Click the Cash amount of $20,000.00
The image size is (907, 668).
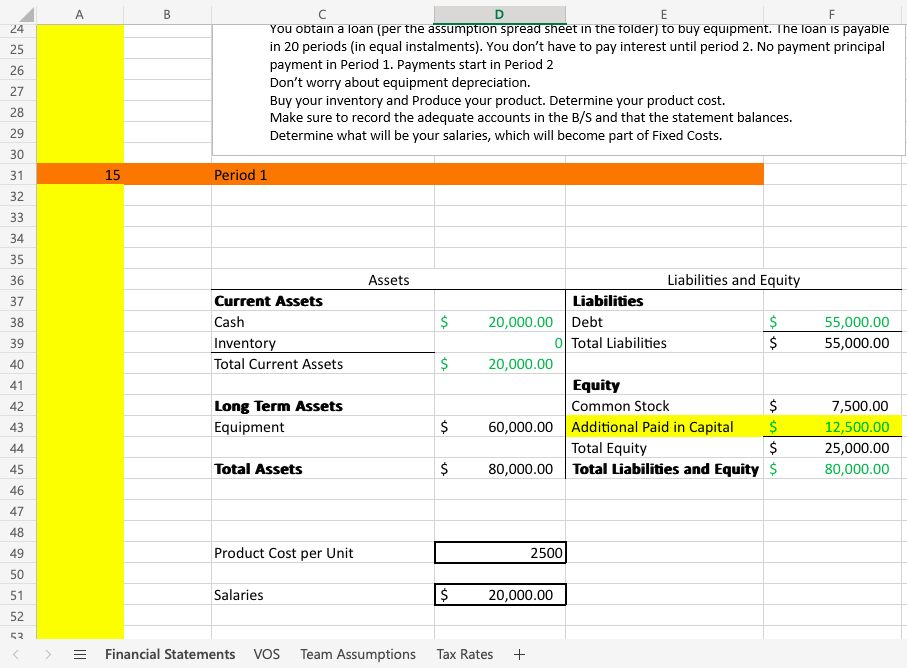[x=499, y=322]
